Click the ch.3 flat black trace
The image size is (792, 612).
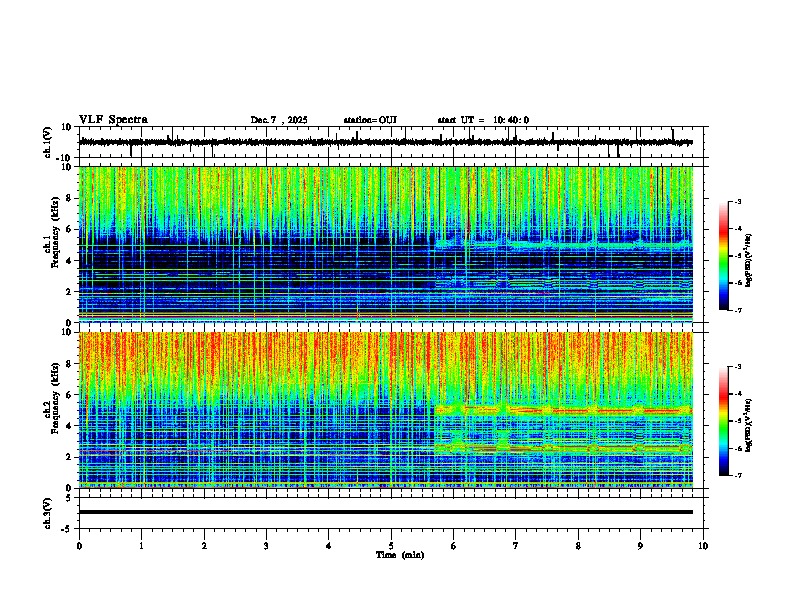(386, 512)
